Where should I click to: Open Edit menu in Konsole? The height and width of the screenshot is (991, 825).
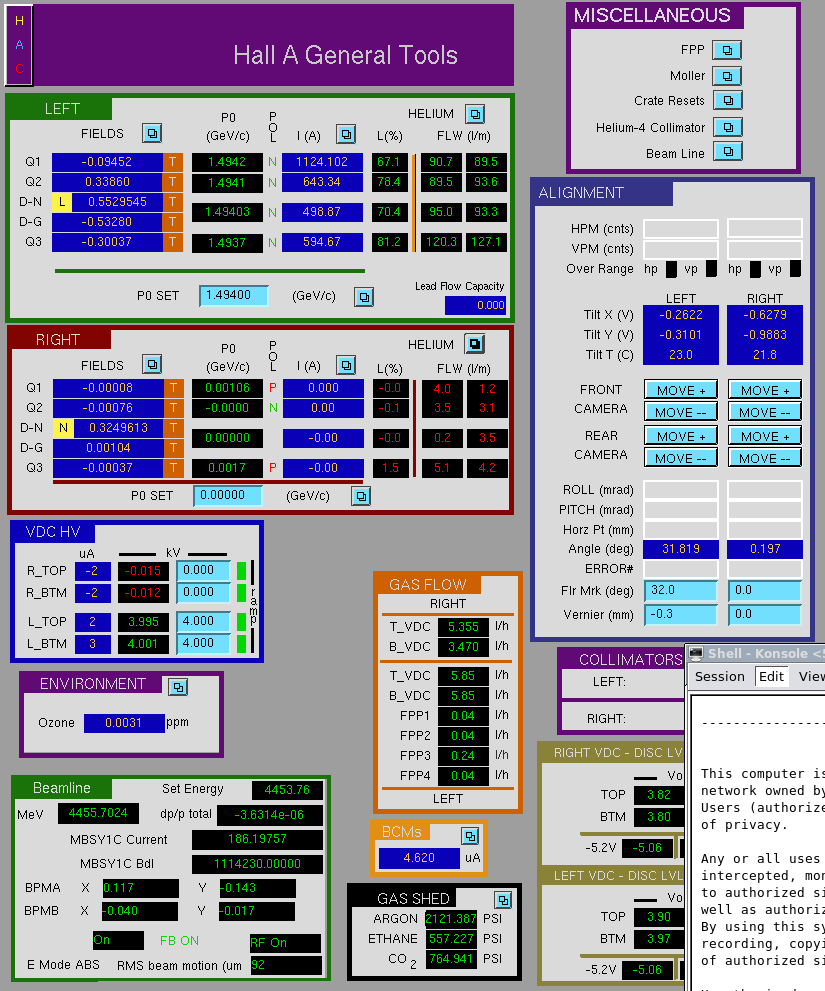coord(771,676)
